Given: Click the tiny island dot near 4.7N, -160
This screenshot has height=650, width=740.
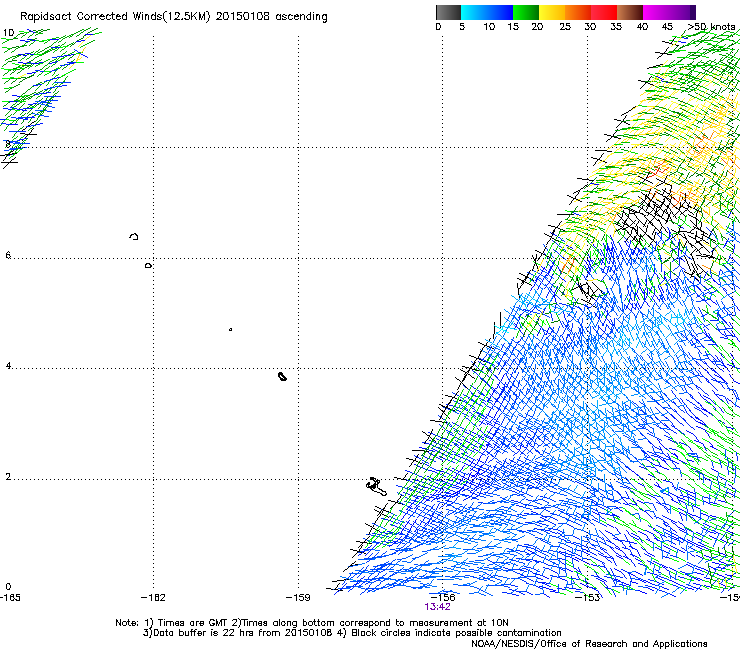Looking at the screenshot, I should pyautogui.click(x=230, y=329).
